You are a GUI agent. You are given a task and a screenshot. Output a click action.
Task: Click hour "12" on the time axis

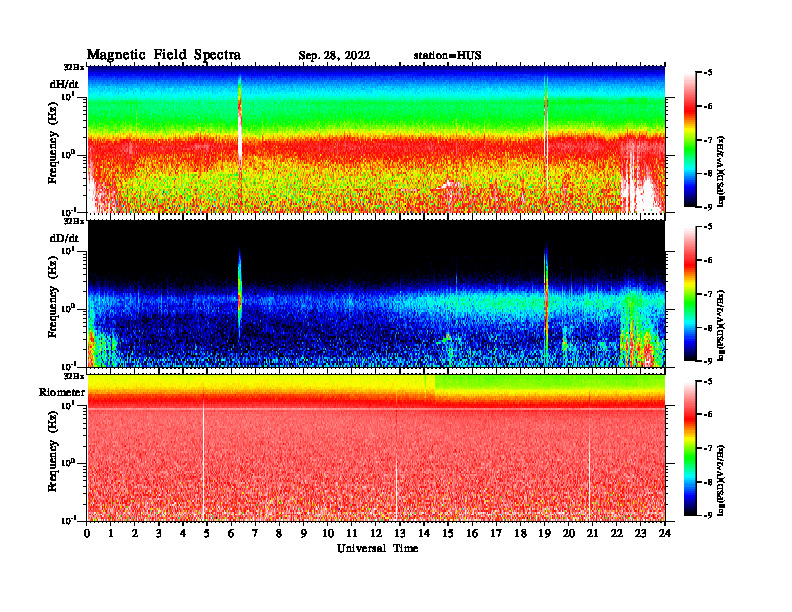tap(376, 533)
